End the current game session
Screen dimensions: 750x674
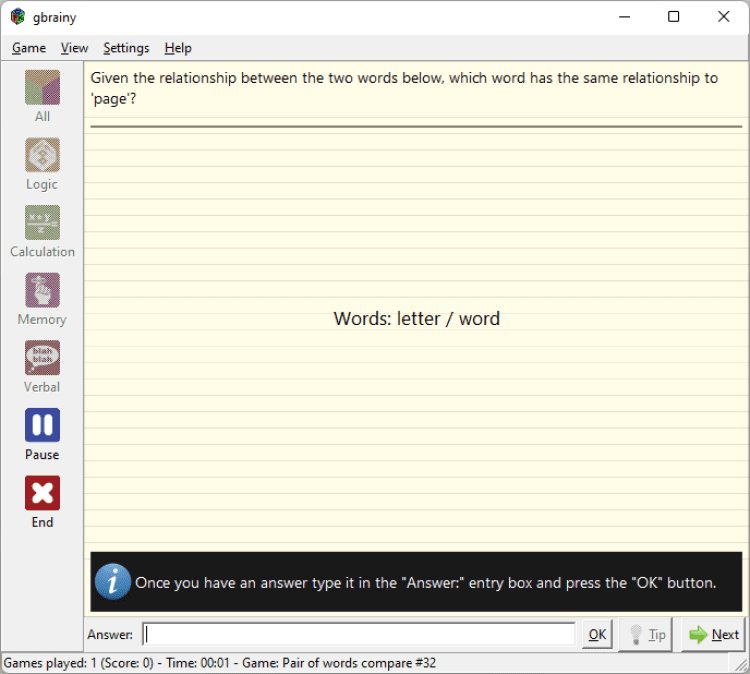coord(42,493)
